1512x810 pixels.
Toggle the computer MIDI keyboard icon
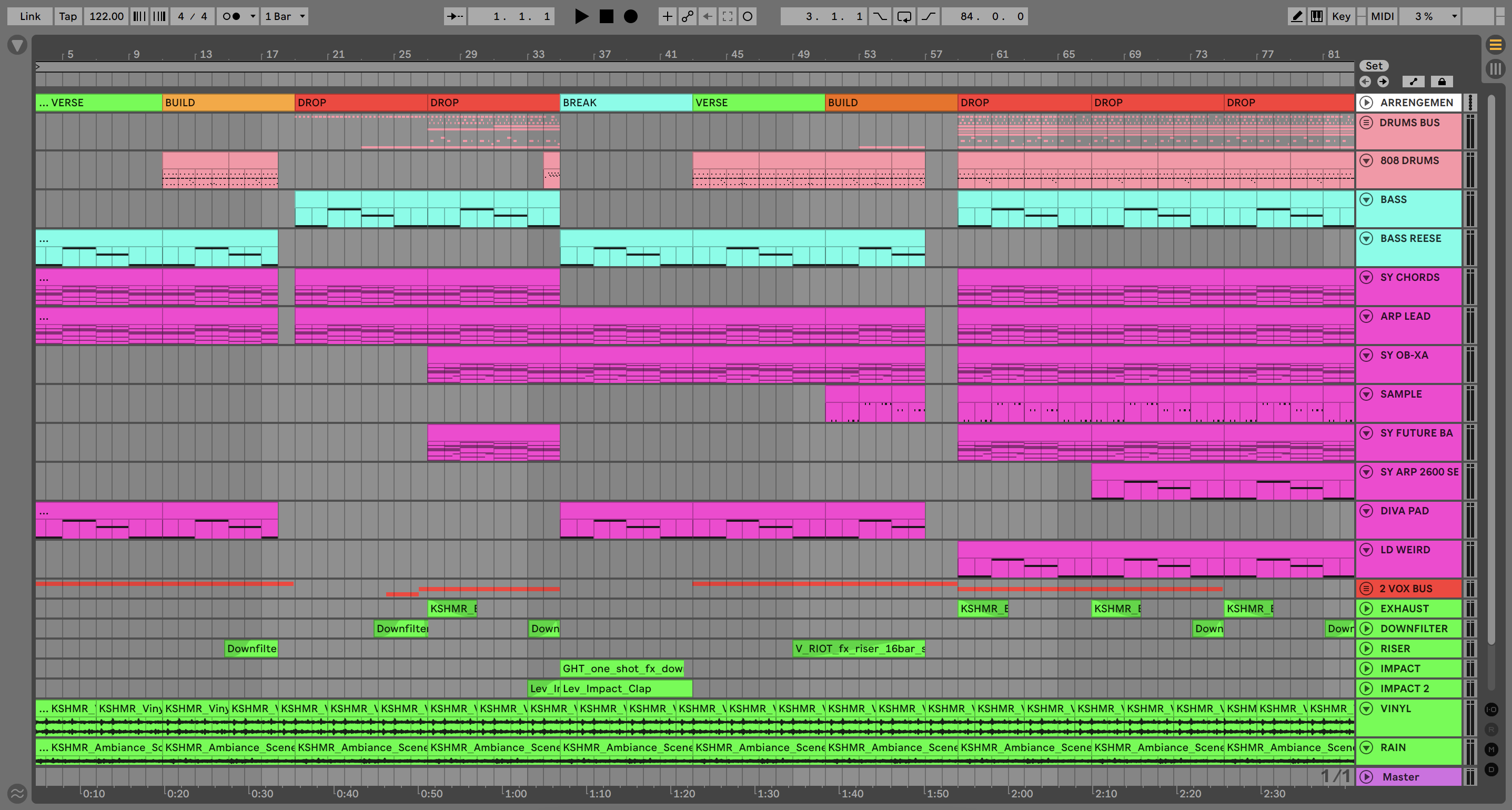1316,16
